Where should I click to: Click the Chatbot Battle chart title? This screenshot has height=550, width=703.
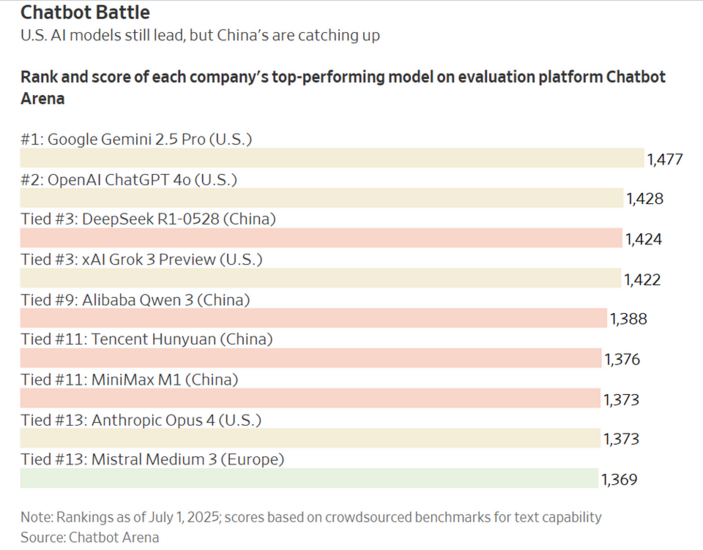click(x=85, y=13)
